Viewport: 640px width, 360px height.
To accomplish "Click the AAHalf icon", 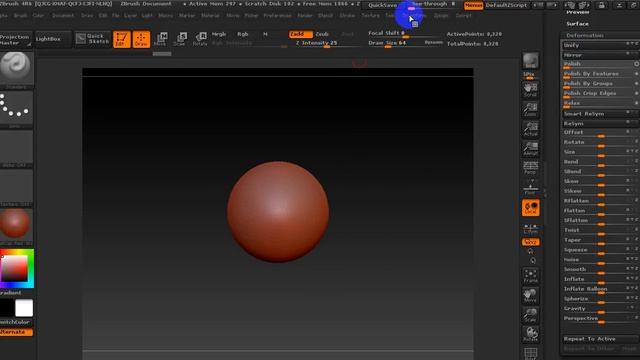I will coord(531,149).
